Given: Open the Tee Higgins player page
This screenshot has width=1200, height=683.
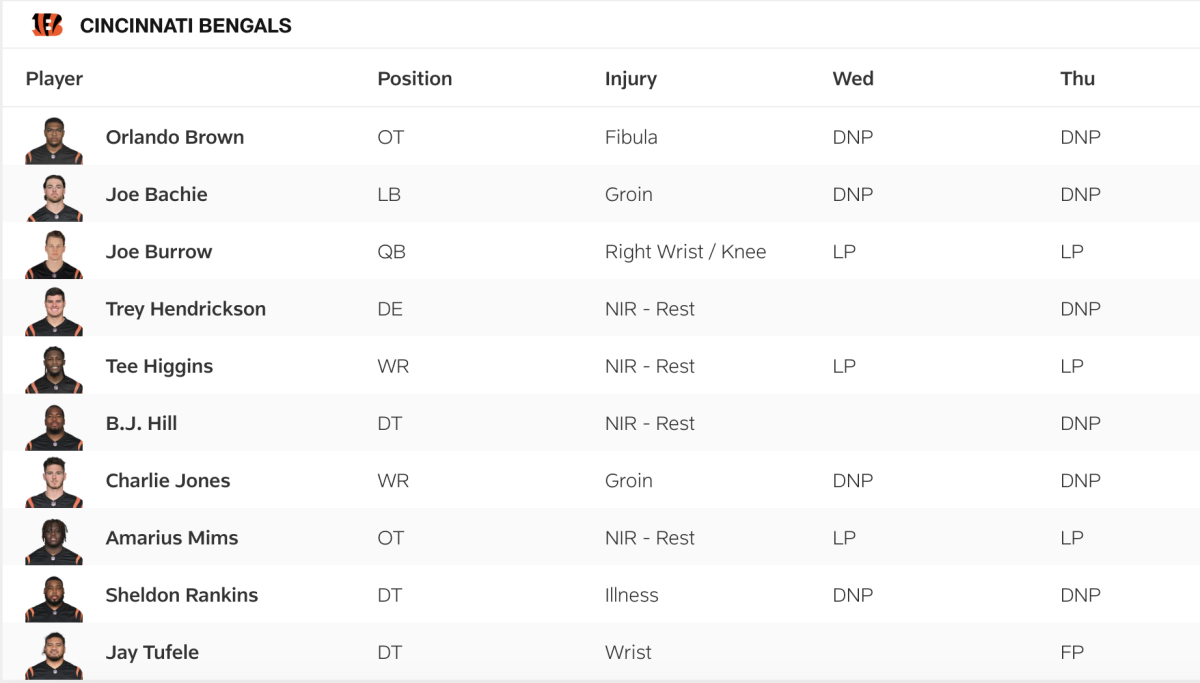Looking at the screenshot, I should click(159, 366).
